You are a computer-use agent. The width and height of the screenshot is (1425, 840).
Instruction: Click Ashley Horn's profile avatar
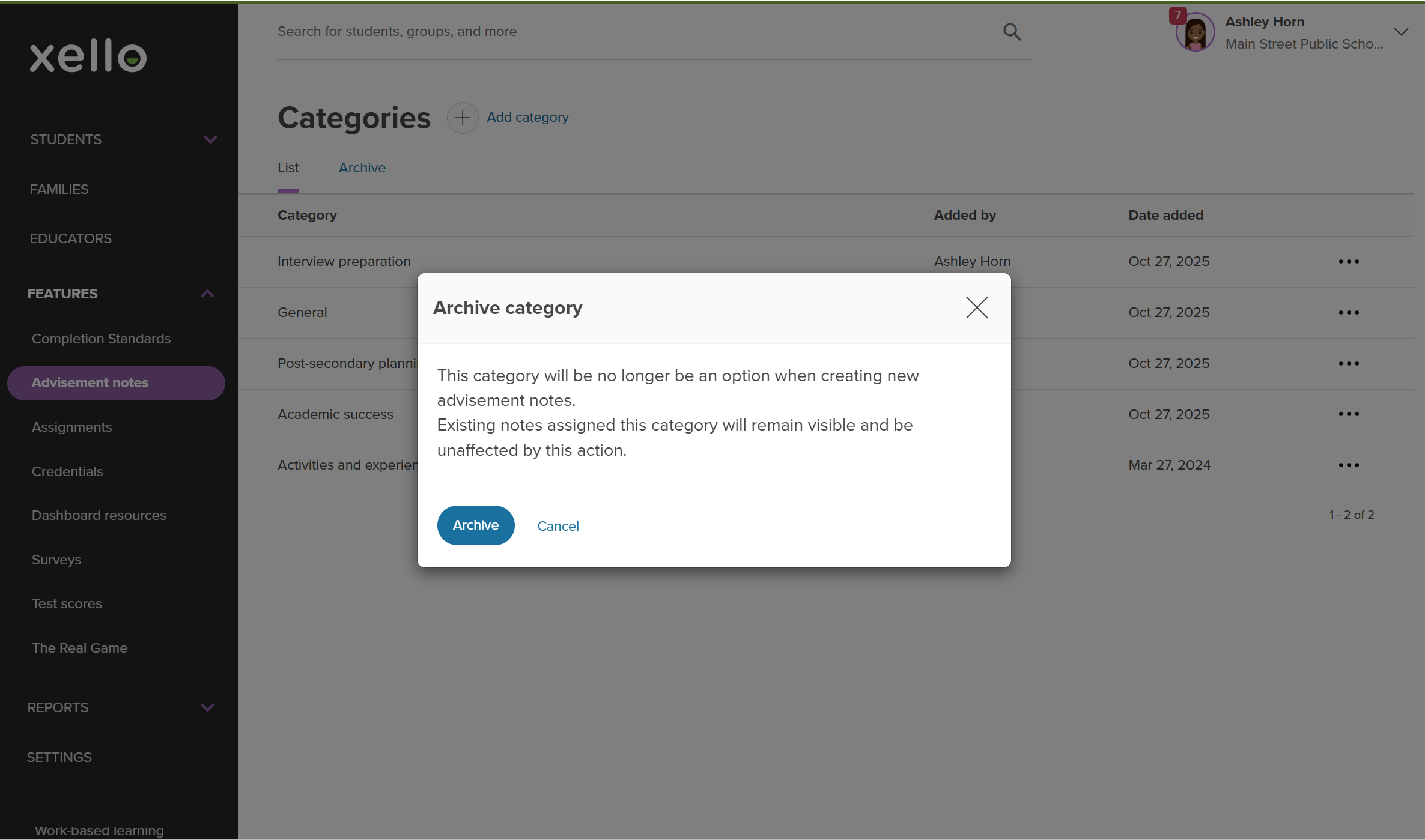[1194, 33]
